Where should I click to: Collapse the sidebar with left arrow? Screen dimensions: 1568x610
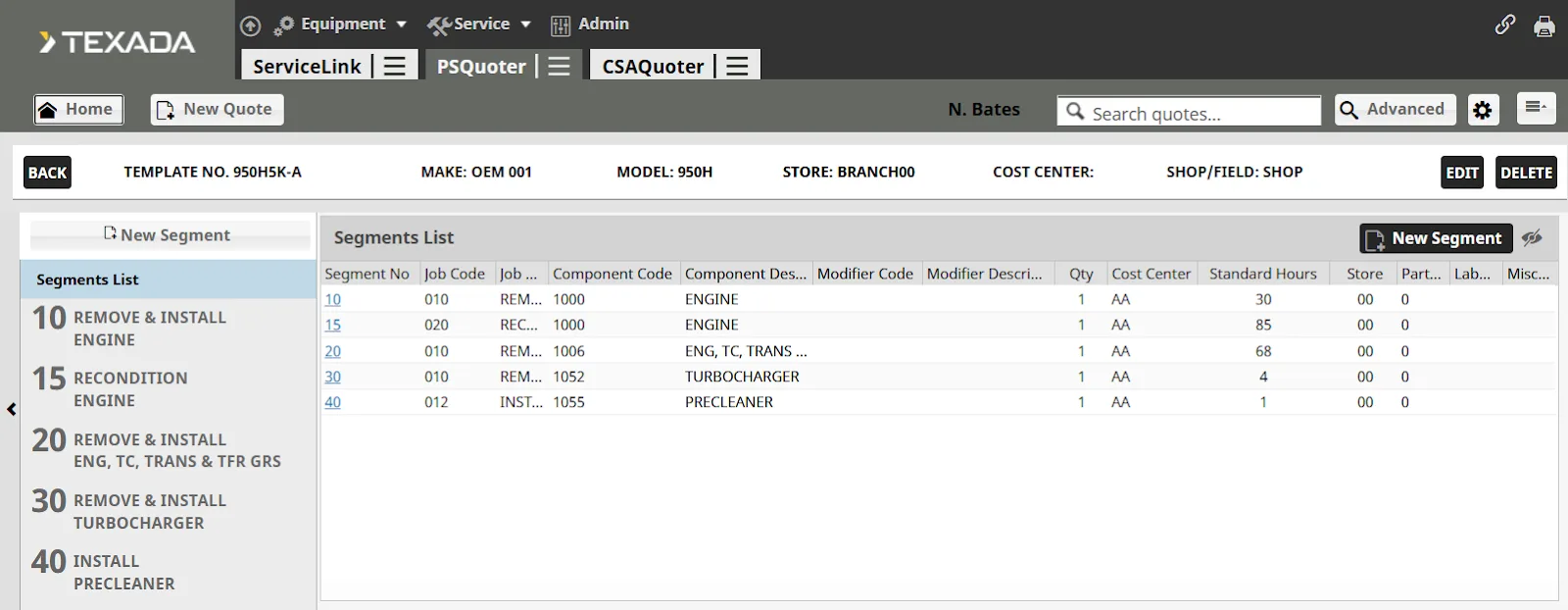[x=11, y=409]
